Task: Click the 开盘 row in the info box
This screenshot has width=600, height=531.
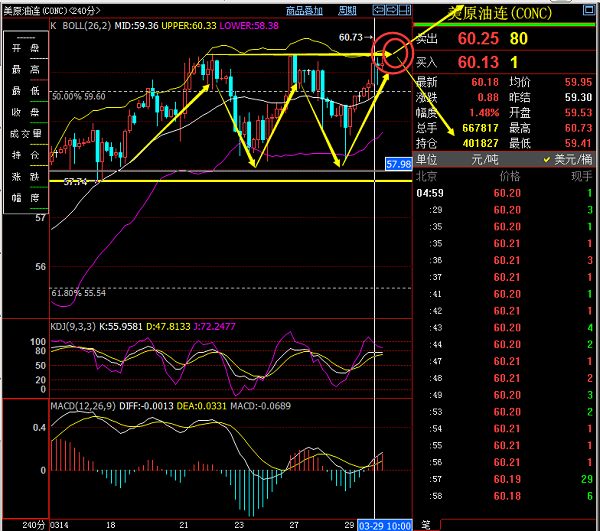Action: click(26, 48)
